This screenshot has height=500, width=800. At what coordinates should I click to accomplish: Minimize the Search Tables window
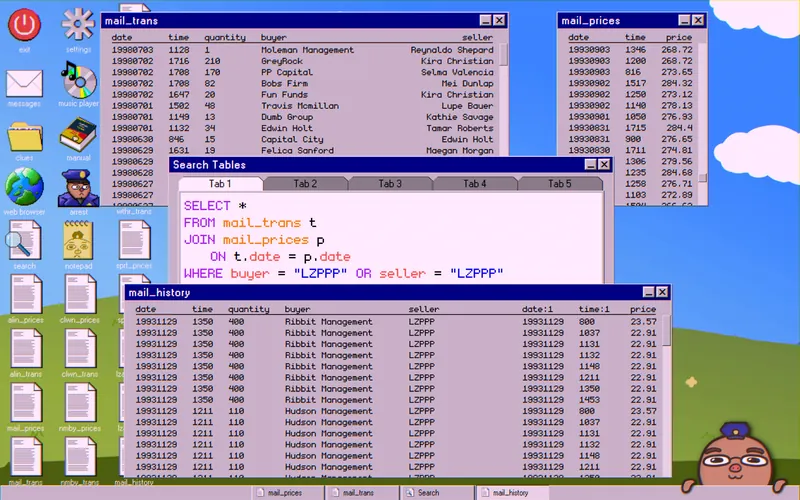point(590,164)
